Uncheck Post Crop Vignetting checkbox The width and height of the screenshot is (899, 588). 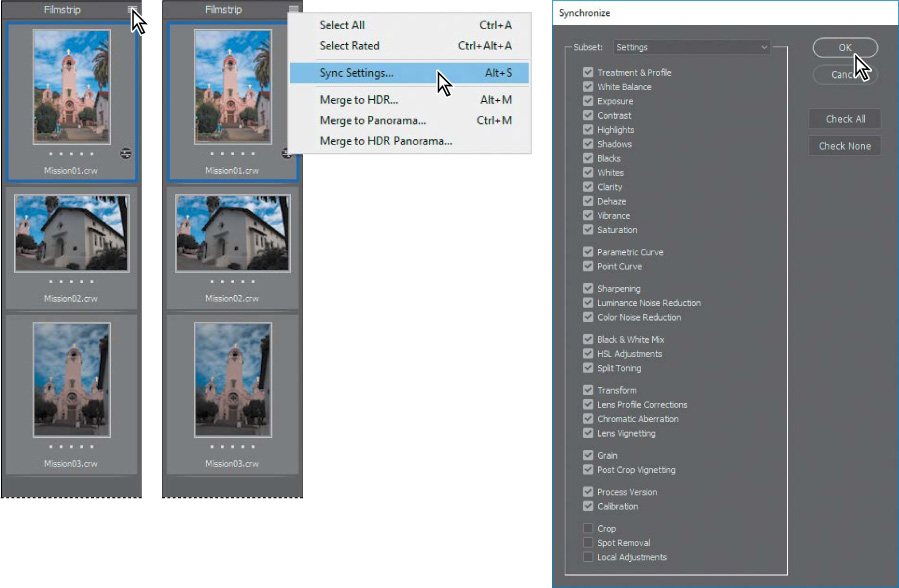click(588, 469)
